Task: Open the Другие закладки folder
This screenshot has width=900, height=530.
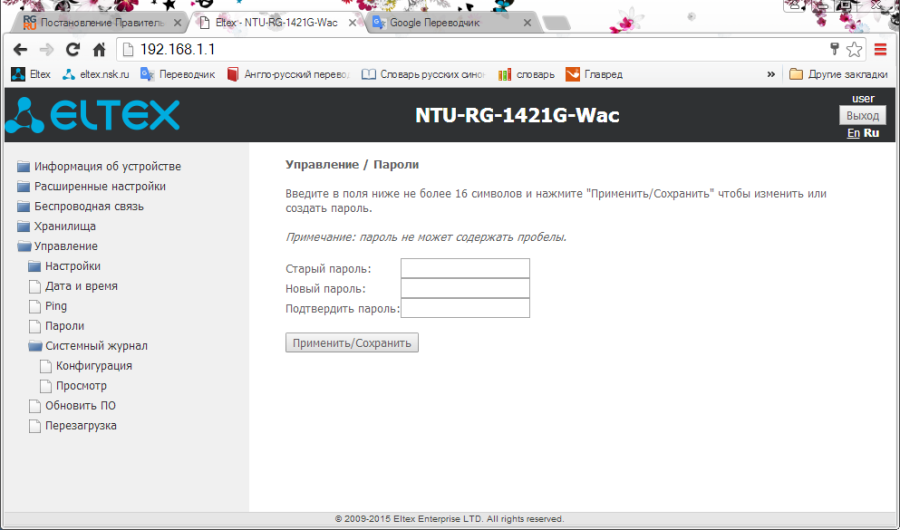Action: [x=838, y=74]
